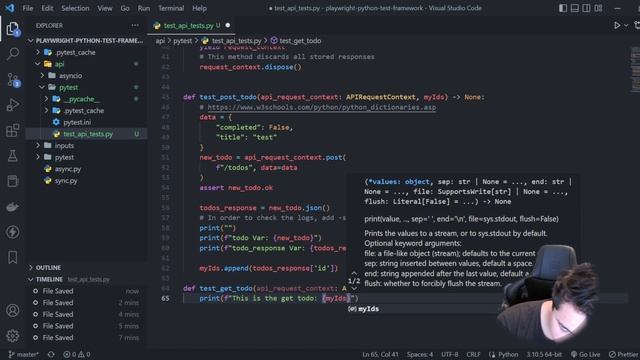Collapse the pytest folder under api
The width and height of the screenshot is (640, 360).
point(86,87)
